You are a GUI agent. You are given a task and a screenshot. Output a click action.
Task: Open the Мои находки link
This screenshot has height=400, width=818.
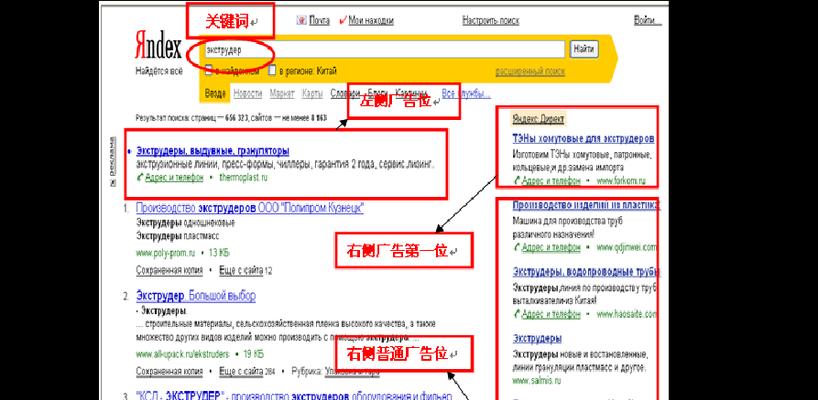(x=371, y=20)
